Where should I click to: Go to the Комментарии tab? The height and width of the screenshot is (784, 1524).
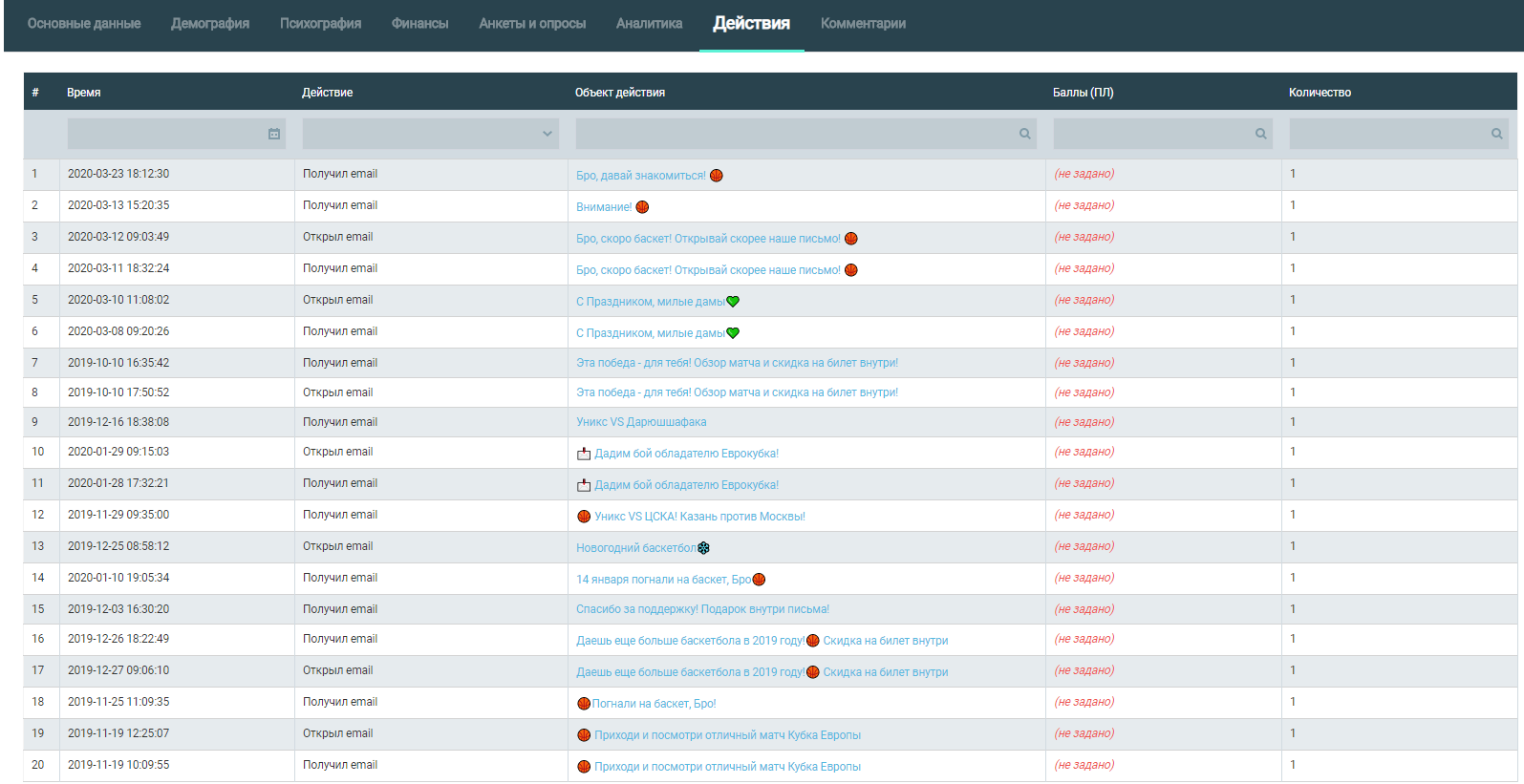[863, 24]
